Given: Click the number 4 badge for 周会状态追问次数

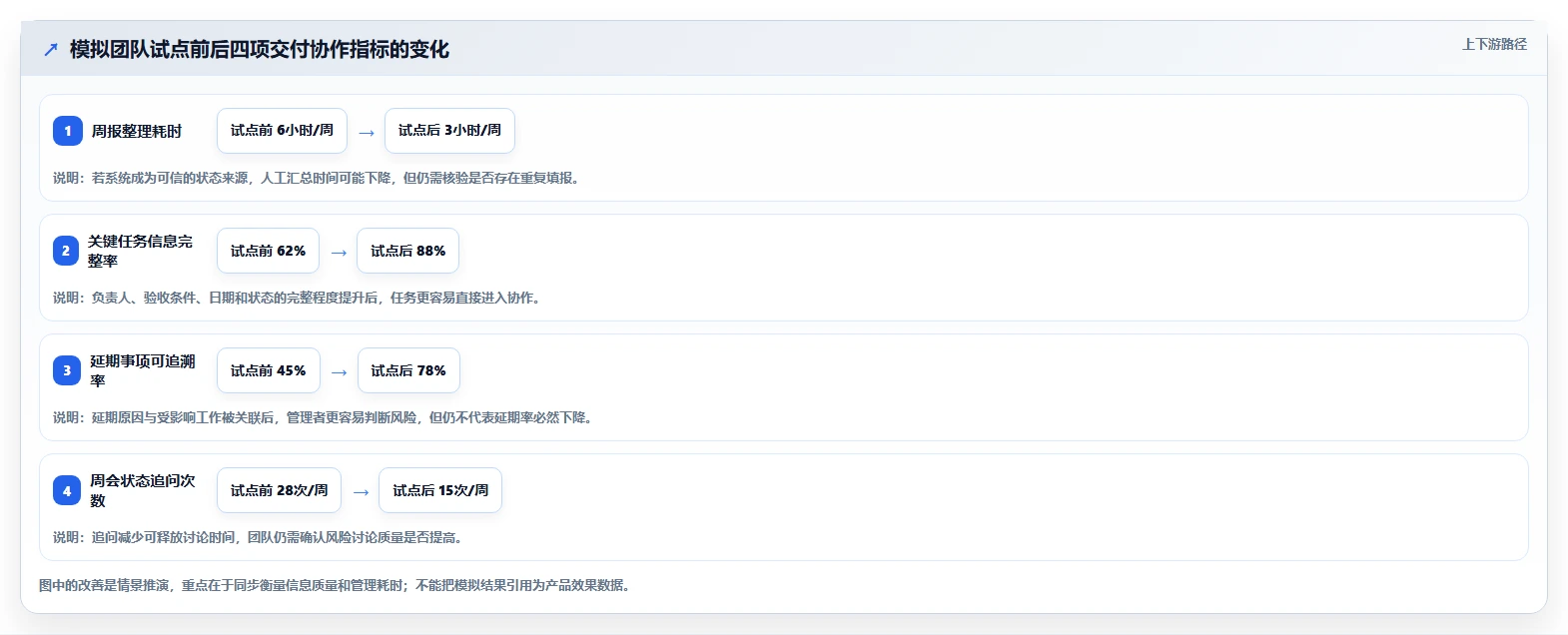Looking at the screenshot, I should pos(67,490).
